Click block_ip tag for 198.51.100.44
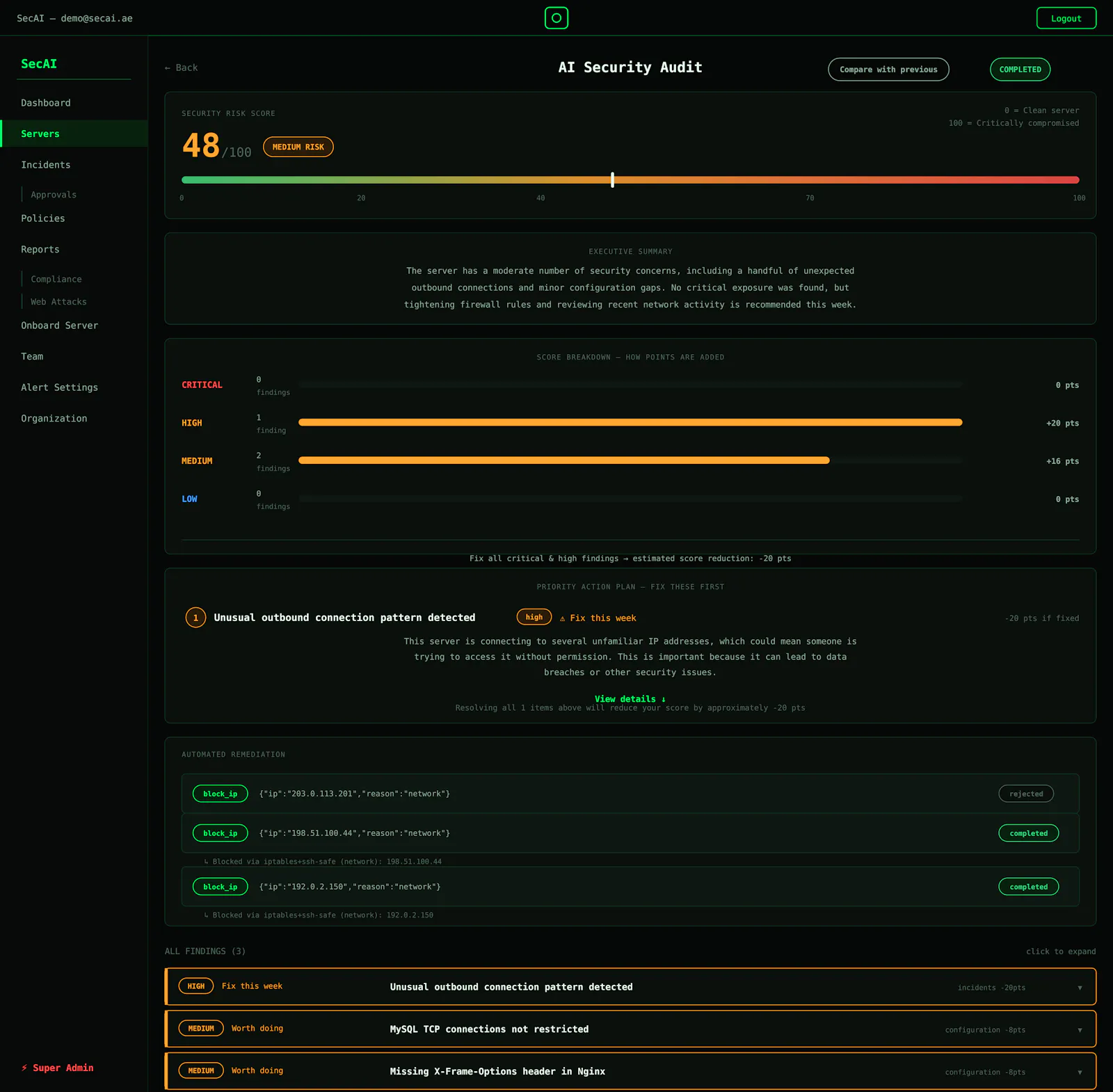1113x1092 pixels. [221, 833]
